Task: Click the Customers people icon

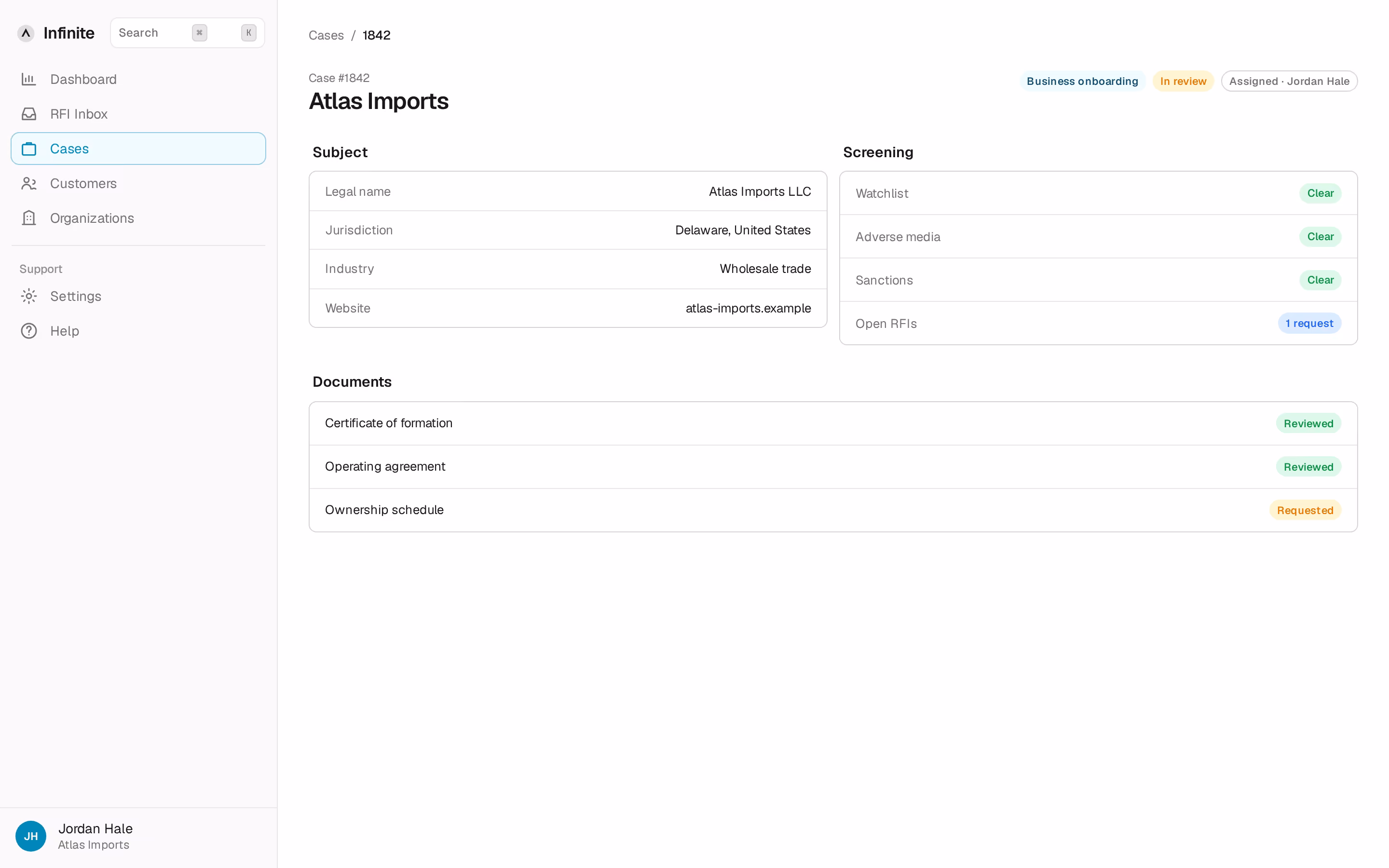Action: click(29, 184)
